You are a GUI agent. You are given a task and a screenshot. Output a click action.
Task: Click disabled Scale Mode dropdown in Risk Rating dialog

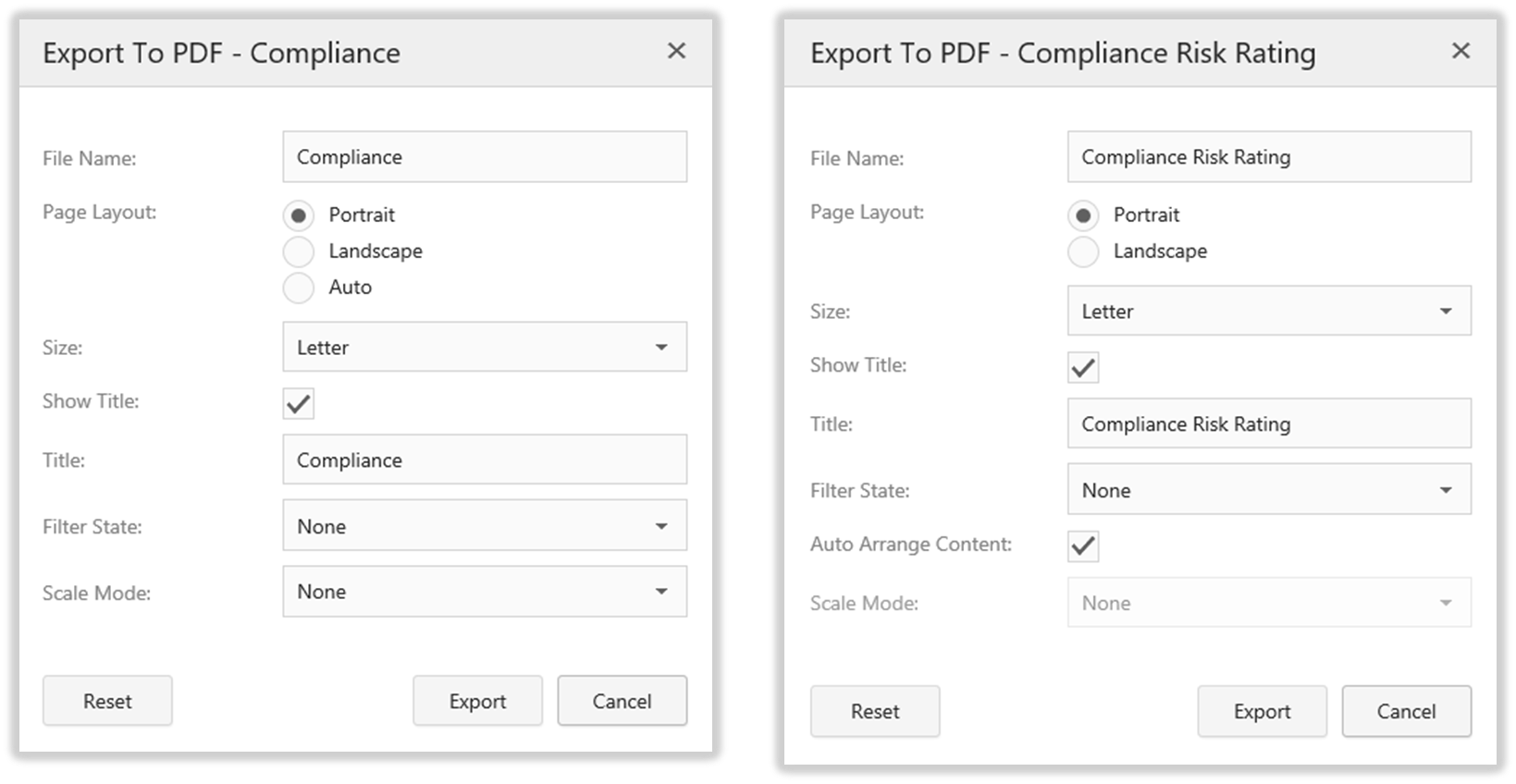pos(1269,603)
